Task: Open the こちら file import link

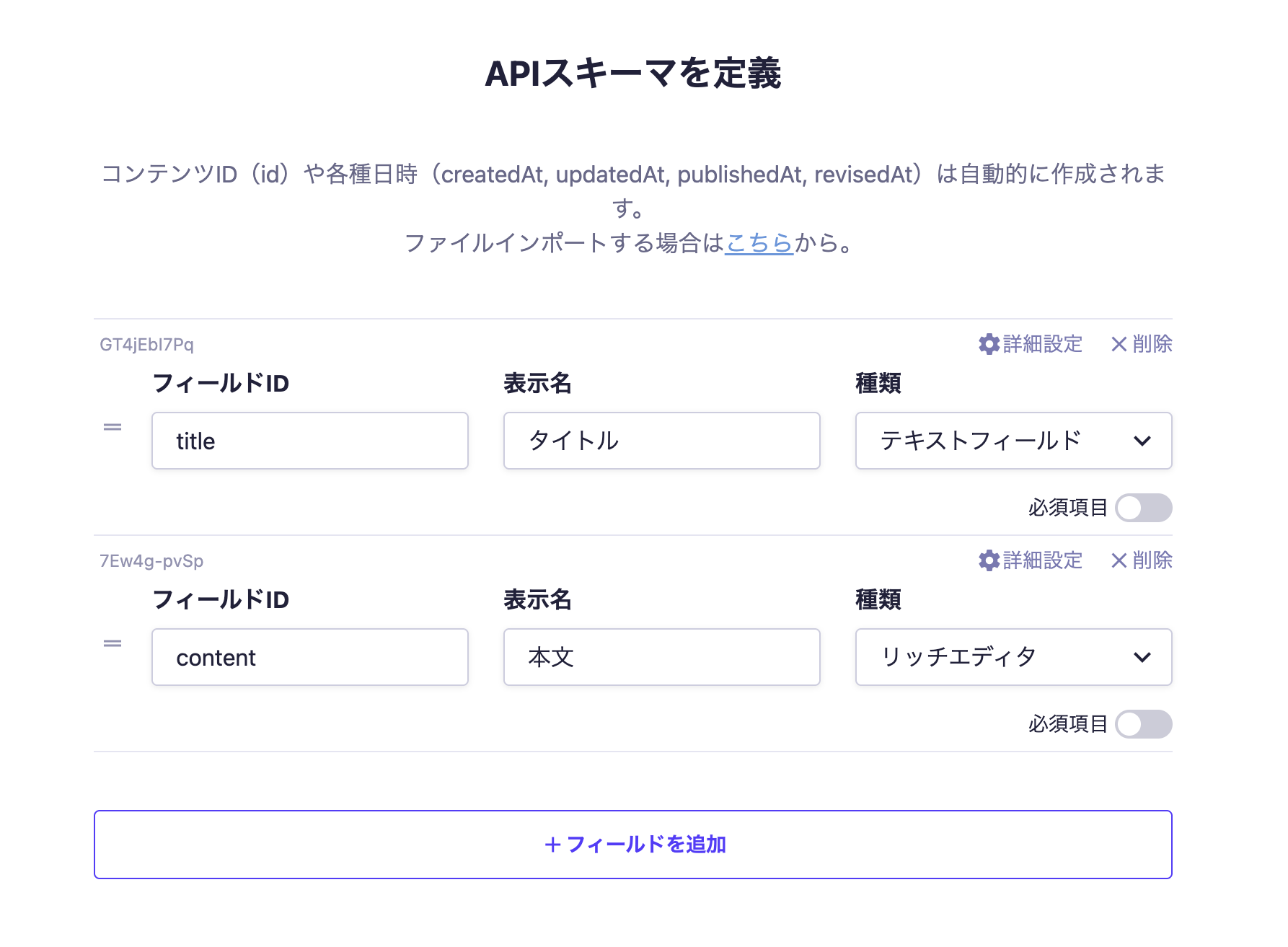Action: tap(758, 244)
